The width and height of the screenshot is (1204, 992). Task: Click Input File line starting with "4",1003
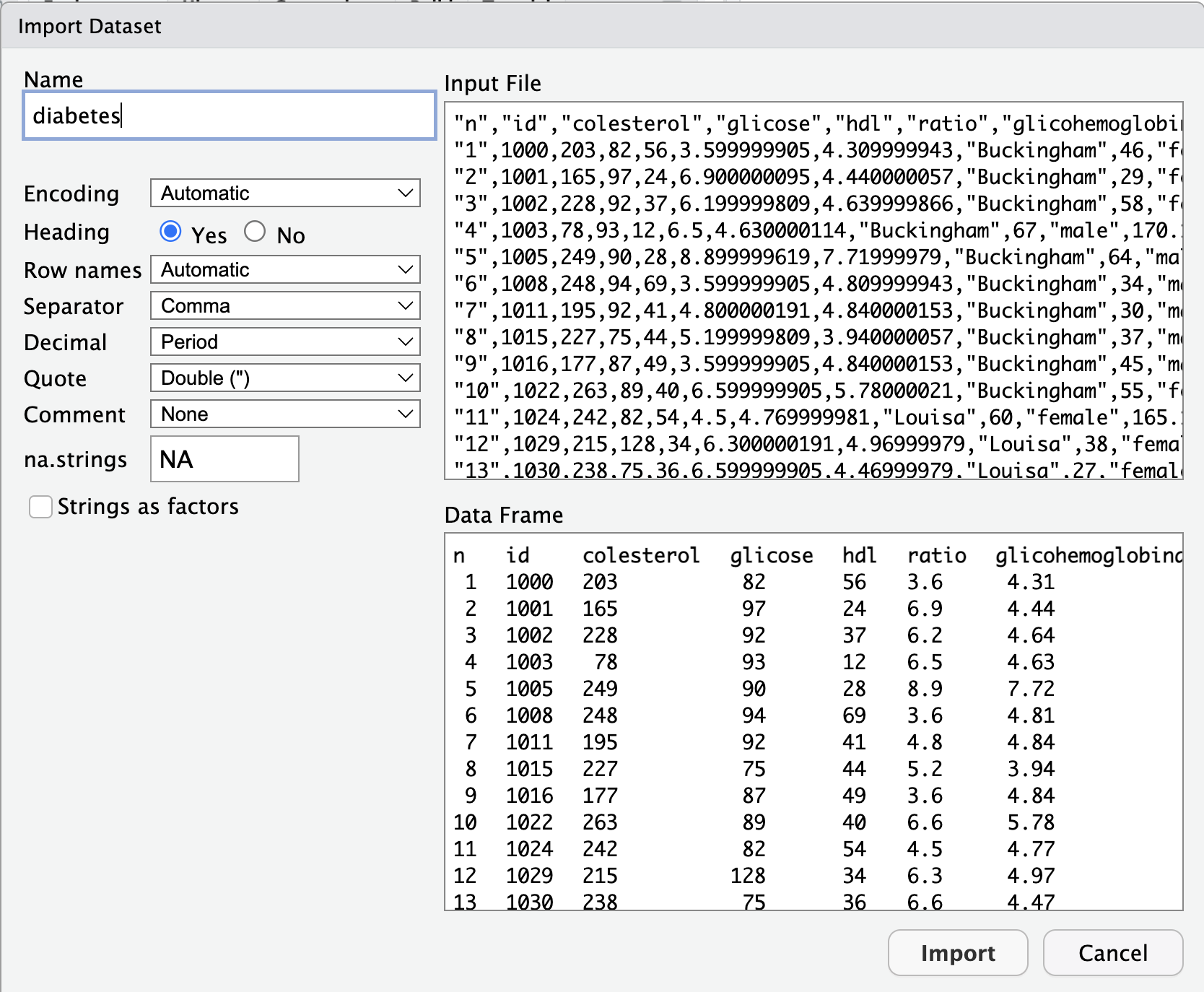click(818, 230)
